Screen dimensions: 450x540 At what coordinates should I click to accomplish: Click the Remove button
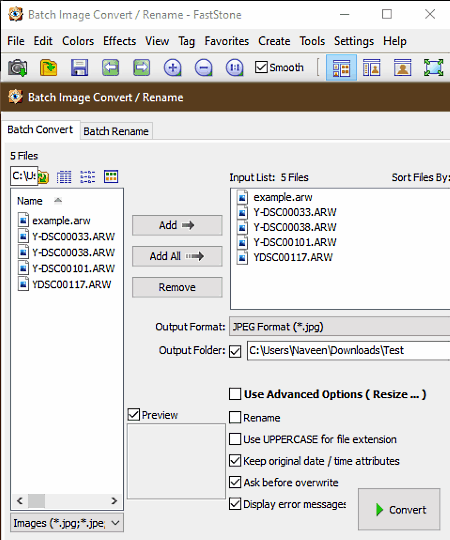pos(177,287)
